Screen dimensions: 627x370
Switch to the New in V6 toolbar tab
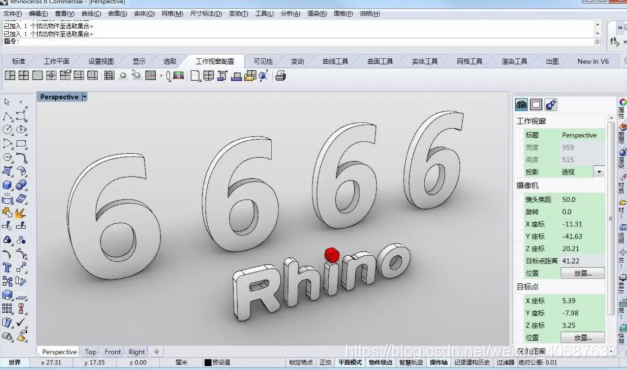(593, 61)
